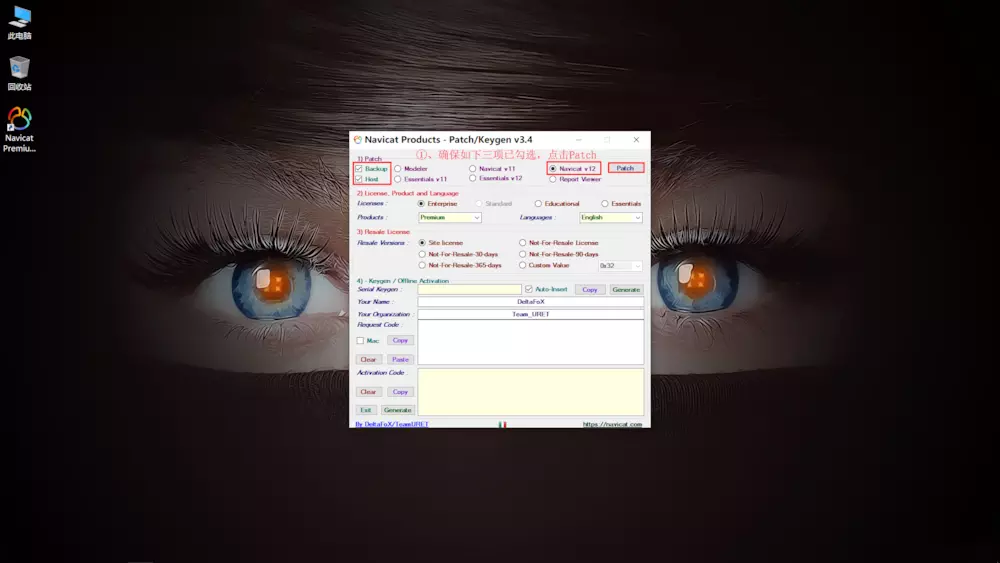This screenshot has width=1000, height=563.
Task: Open the Products dropdown showing Premium
Action: (450, 217)
